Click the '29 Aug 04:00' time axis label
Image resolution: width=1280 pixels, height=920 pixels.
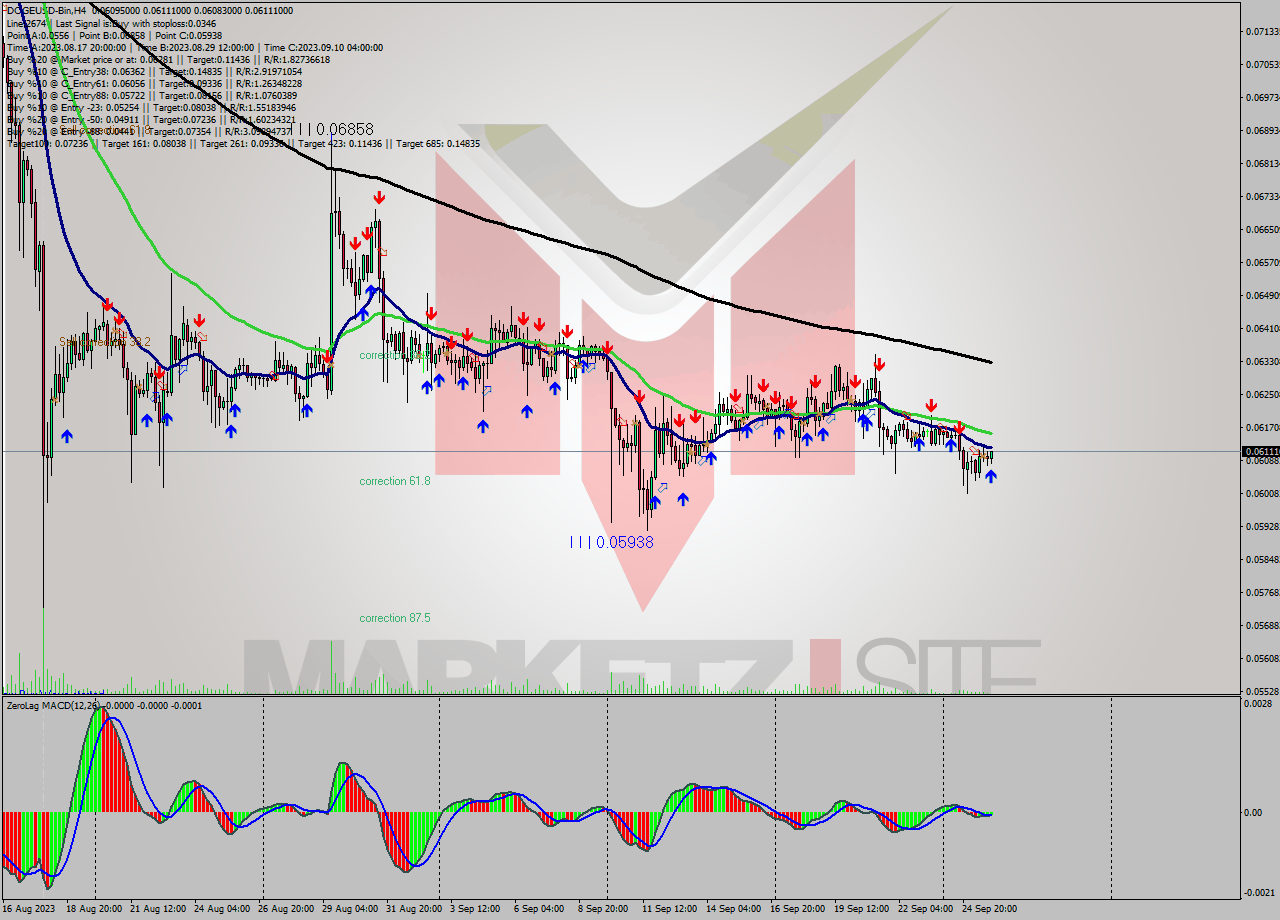[351, 909]
